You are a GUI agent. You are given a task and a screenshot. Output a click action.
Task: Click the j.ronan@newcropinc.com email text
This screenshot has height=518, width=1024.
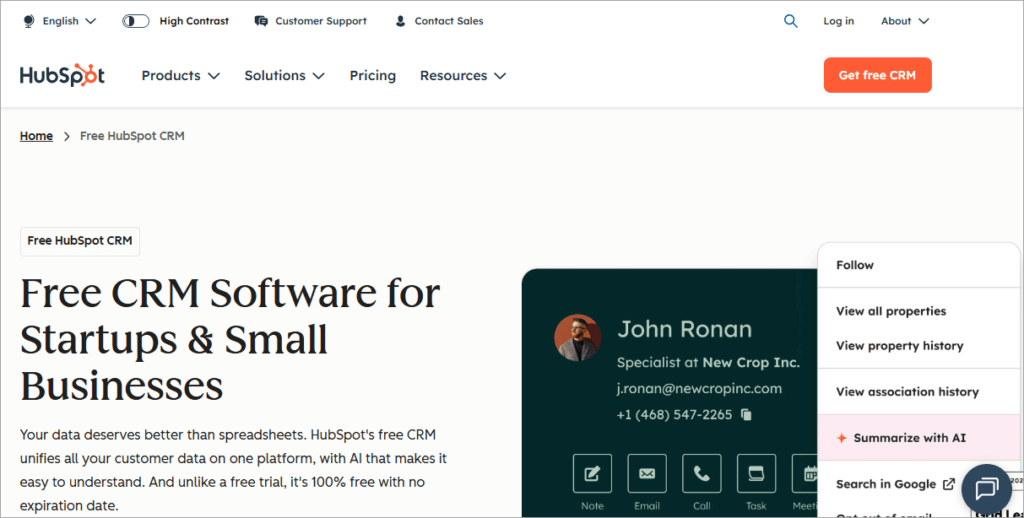(x=699, y=389)
